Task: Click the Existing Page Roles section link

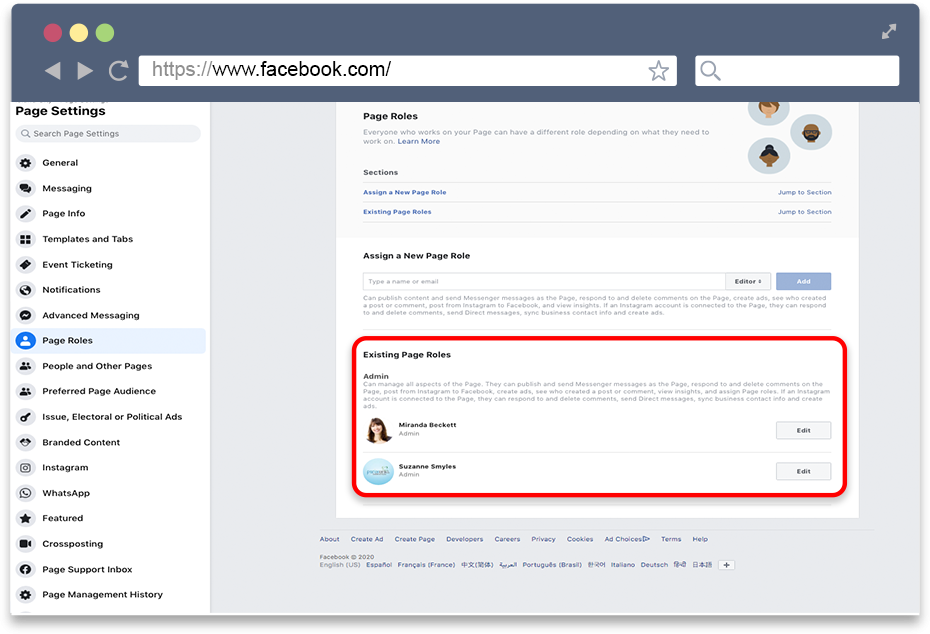Action: tap(397, 212)
